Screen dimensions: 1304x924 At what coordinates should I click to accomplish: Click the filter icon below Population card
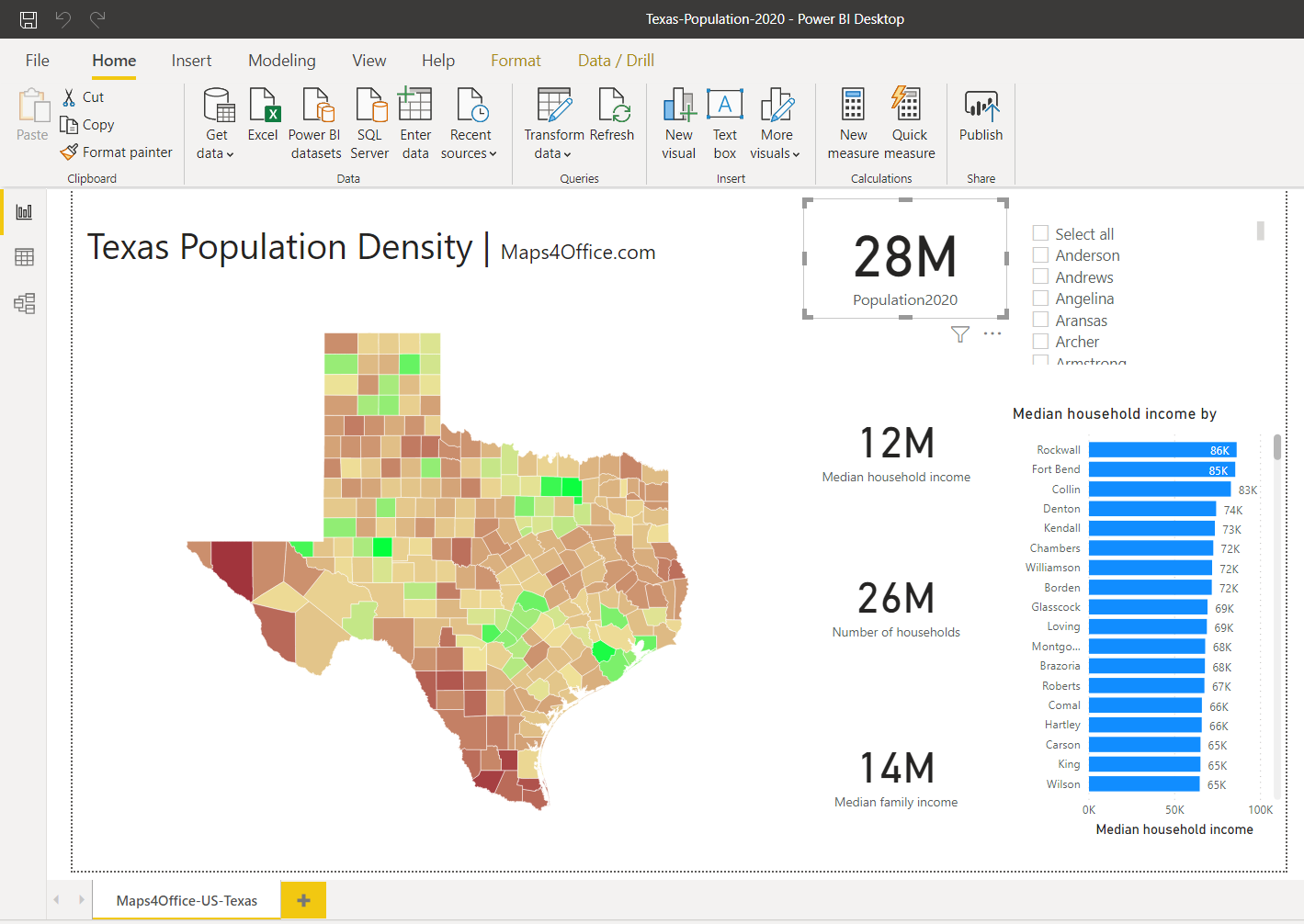point(959,334)
